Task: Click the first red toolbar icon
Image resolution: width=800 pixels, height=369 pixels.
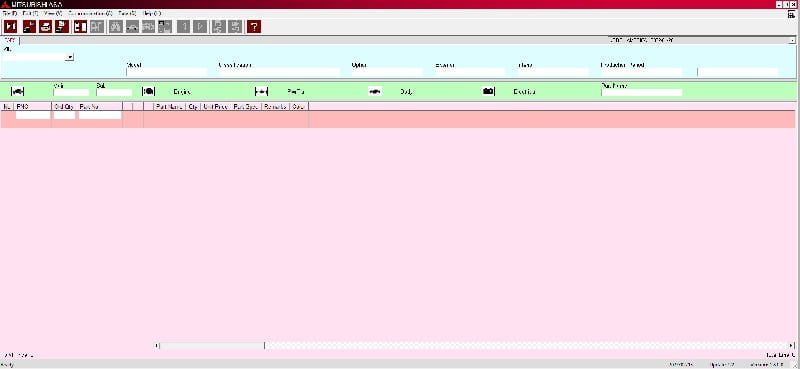Action: click(x=11, y=27)
